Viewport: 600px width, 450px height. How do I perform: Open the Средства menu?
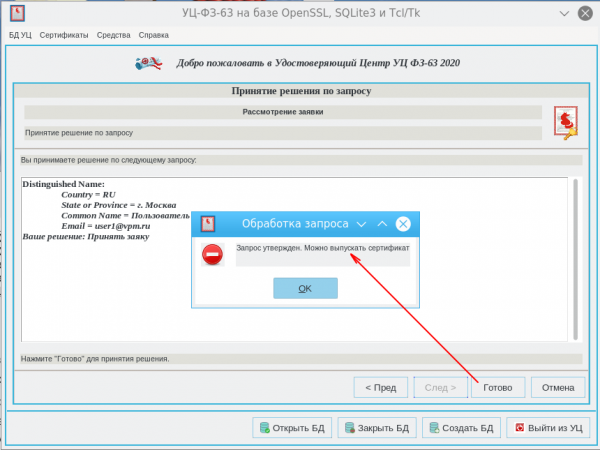(112, 35)
